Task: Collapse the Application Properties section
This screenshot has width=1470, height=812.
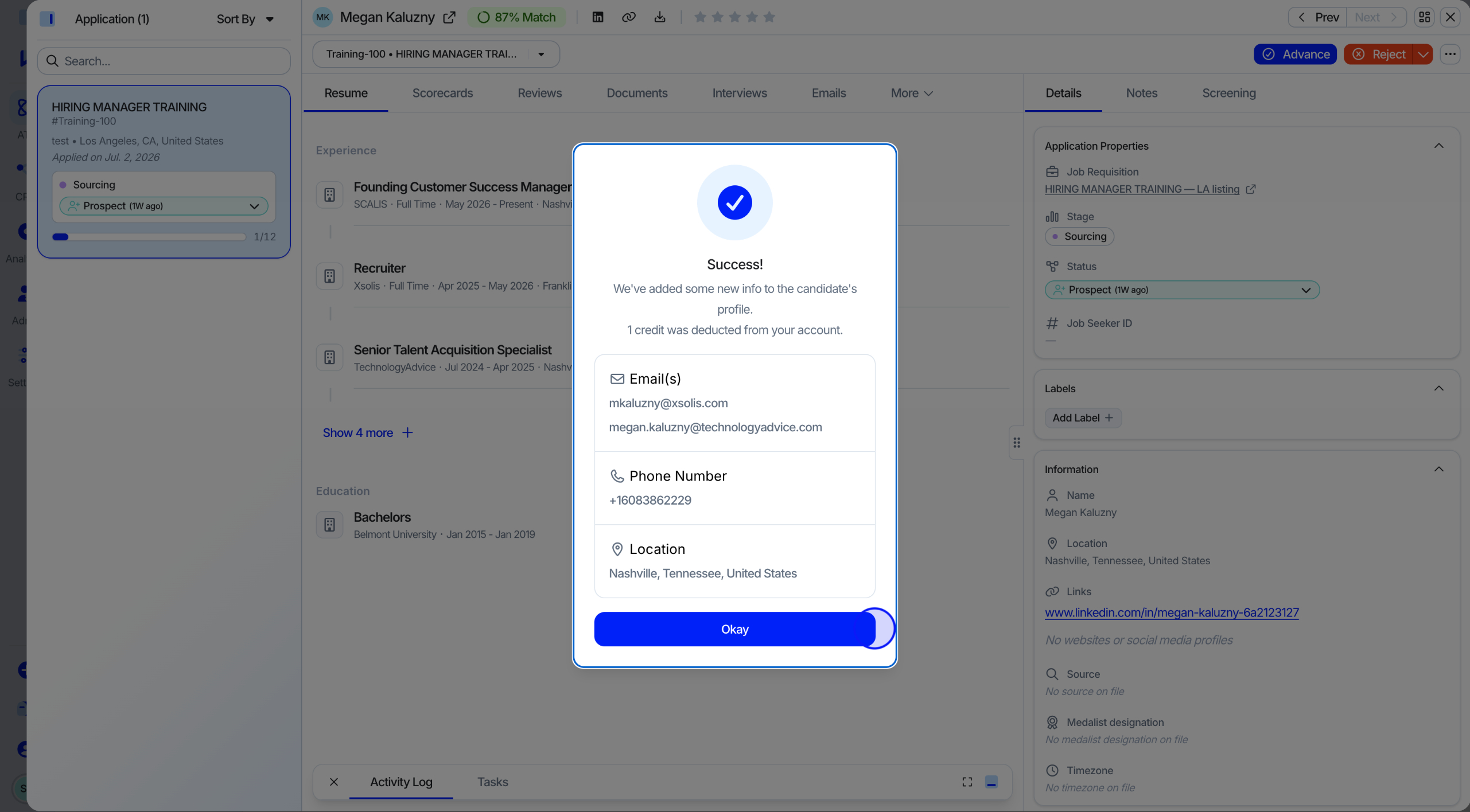Action: pyautogui.click(x=1438, y=146)
